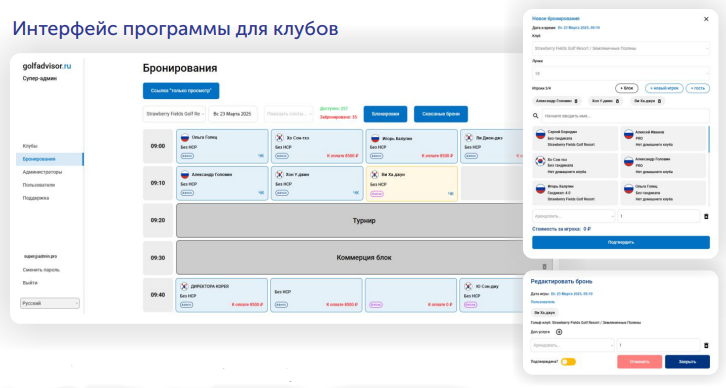Click the player name search field
Viewport: 726px width, 388px height.
pos(626,116)
